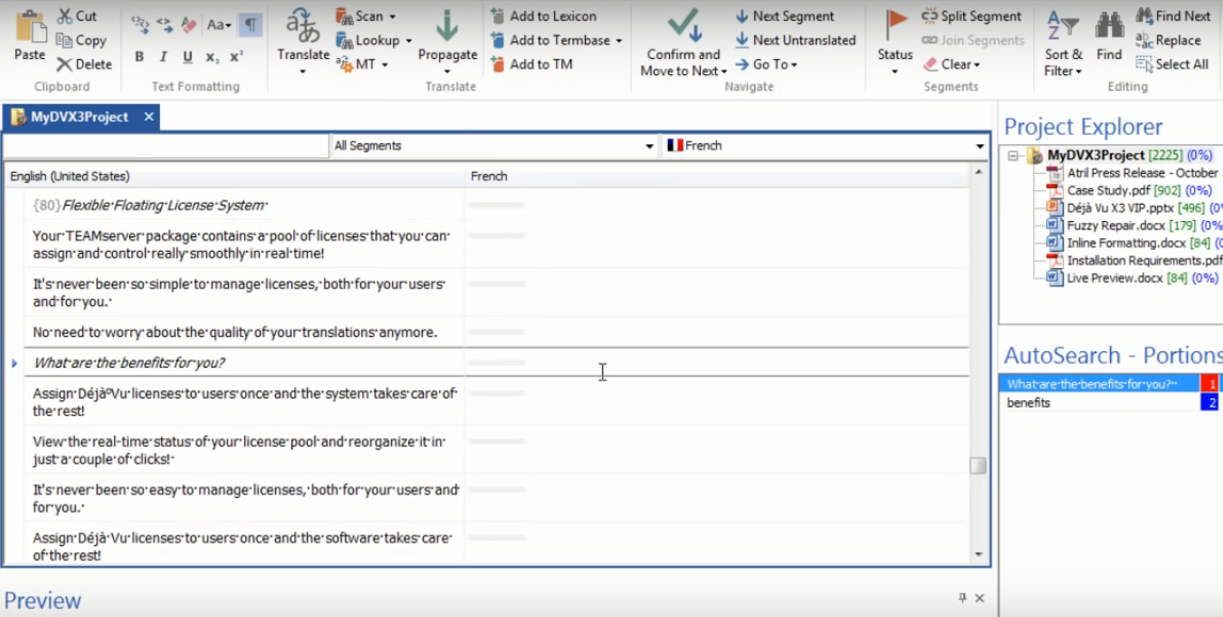Click Split Segment

972,16
